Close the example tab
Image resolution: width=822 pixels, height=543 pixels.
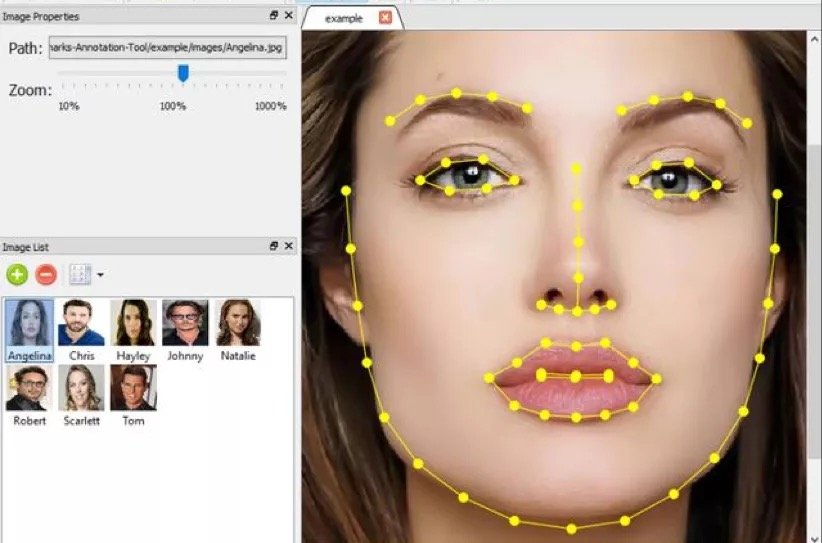tap(385, 18)
